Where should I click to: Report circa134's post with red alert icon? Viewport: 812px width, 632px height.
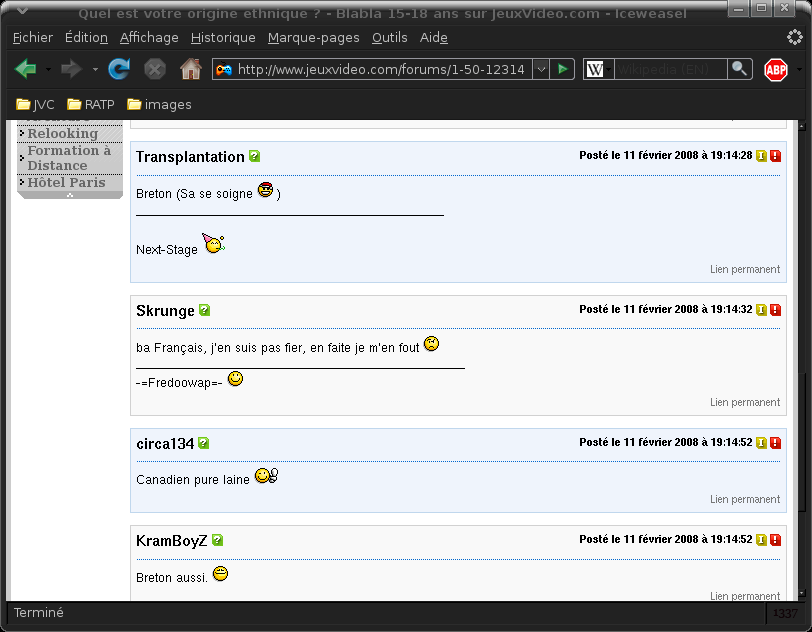point(775,442)
